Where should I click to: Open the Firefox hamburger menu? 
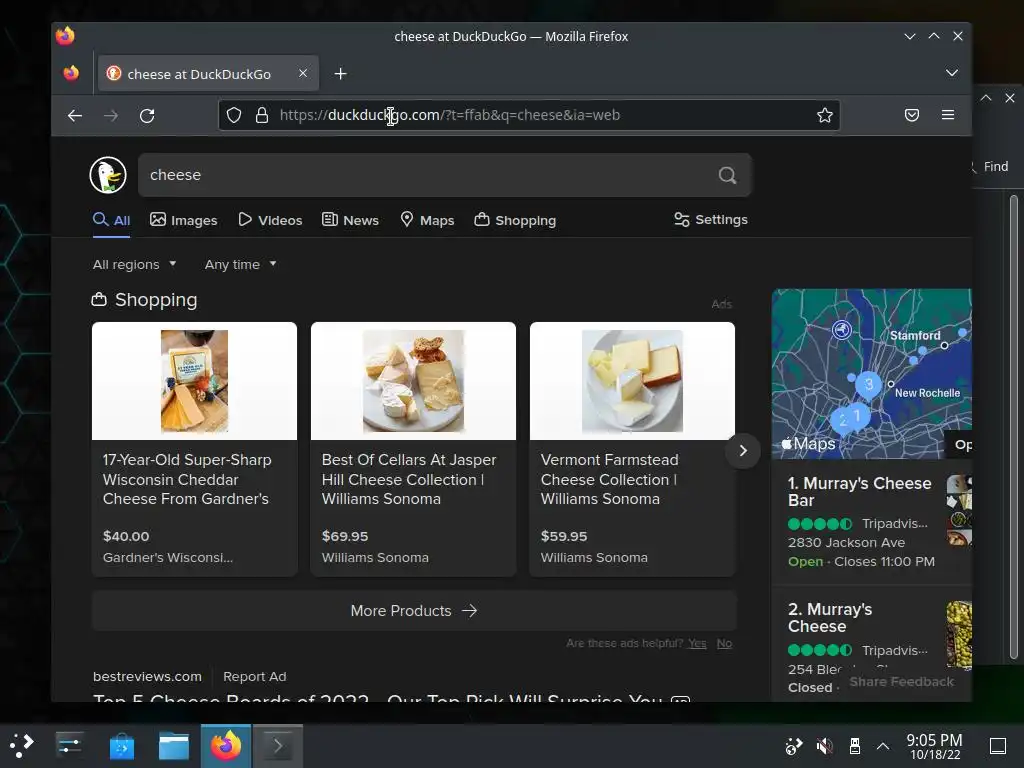948,116
